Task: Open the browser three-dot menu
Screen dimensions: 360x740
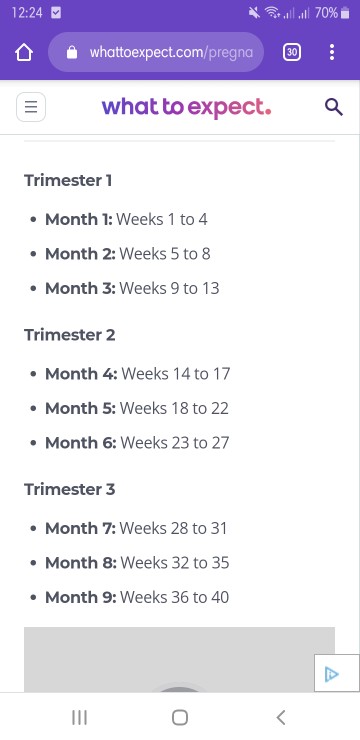Action: click(x=332, y=52)
